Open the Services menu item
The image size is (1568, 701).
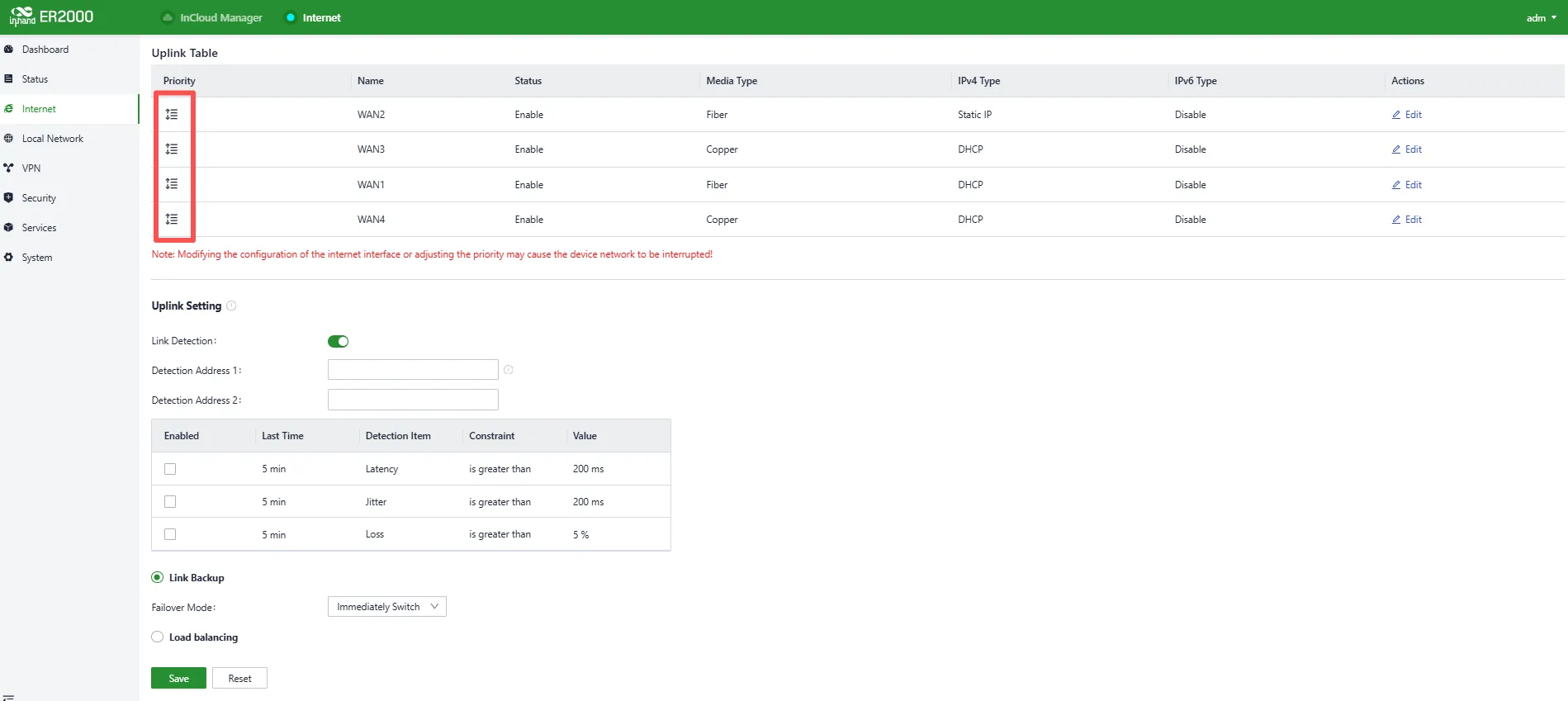click(x=69, y=228)
